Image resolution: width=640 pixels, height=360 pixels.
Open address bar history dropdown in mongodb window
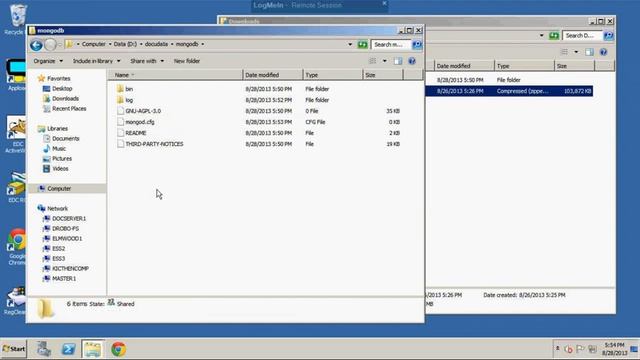pyautogui.click(x=350, y=44)
